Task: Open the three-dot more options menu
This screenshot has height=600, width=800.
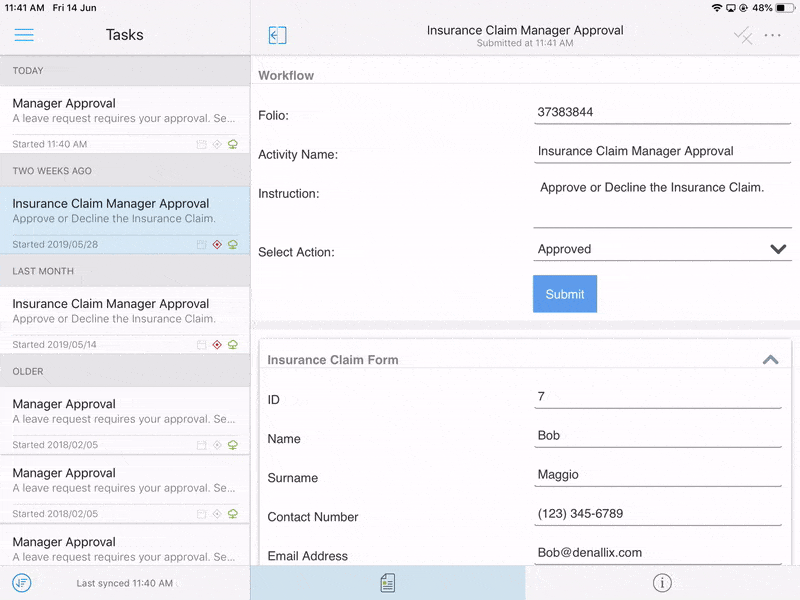Action: click(x=772, y=35)
